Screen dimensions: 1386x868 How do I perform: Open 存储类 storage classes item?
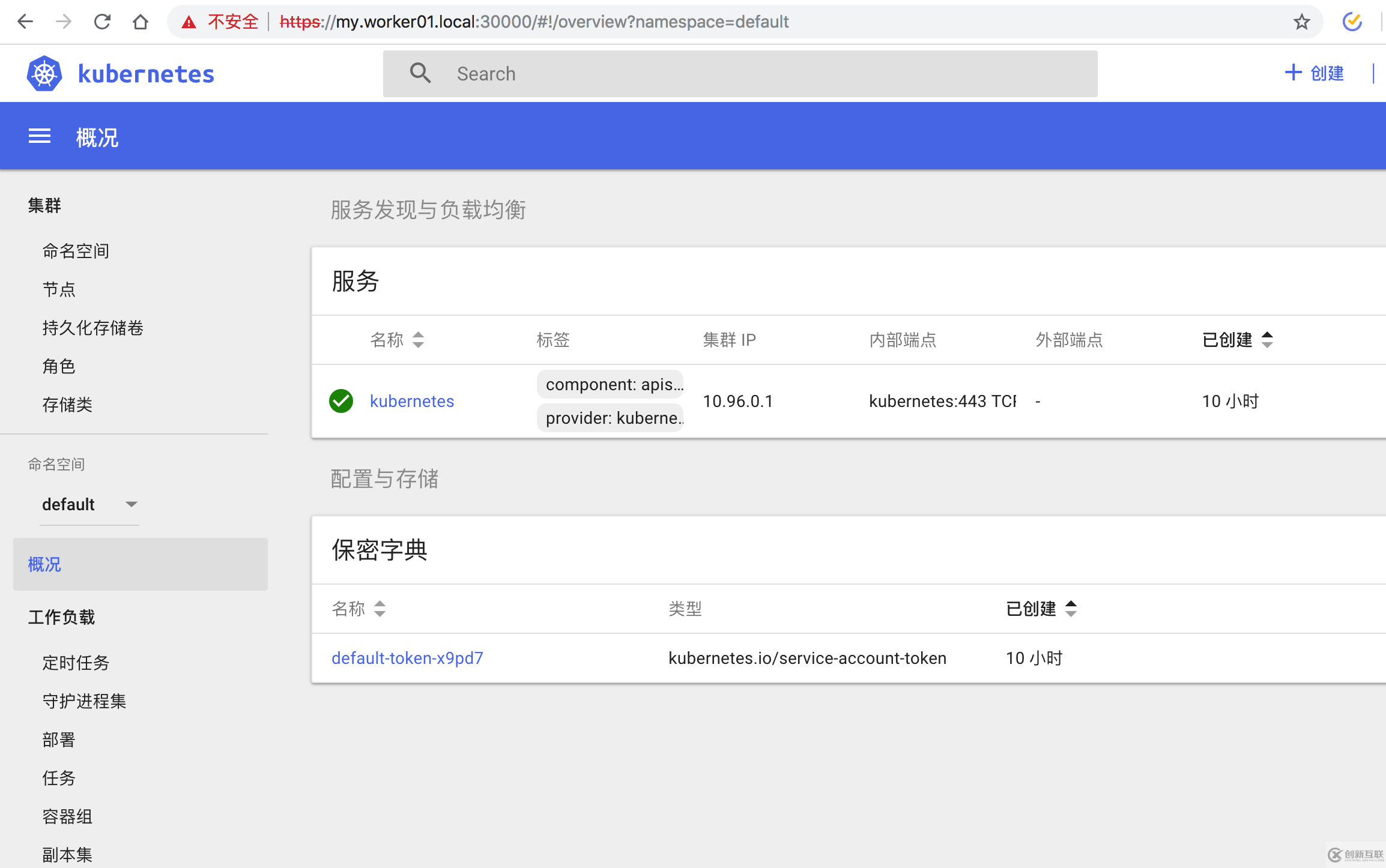(67, 405)
